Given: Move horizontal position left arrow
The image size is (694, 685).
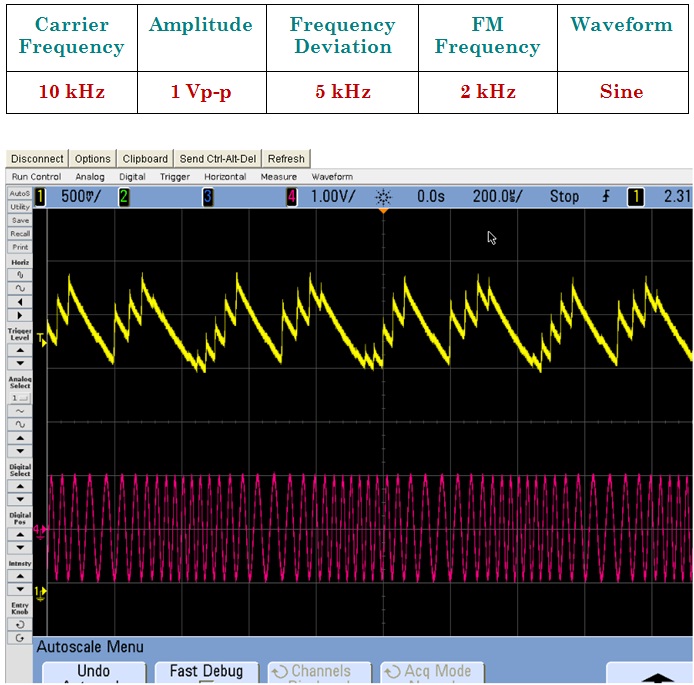Looking at the screenshot, I should point(19,302).
